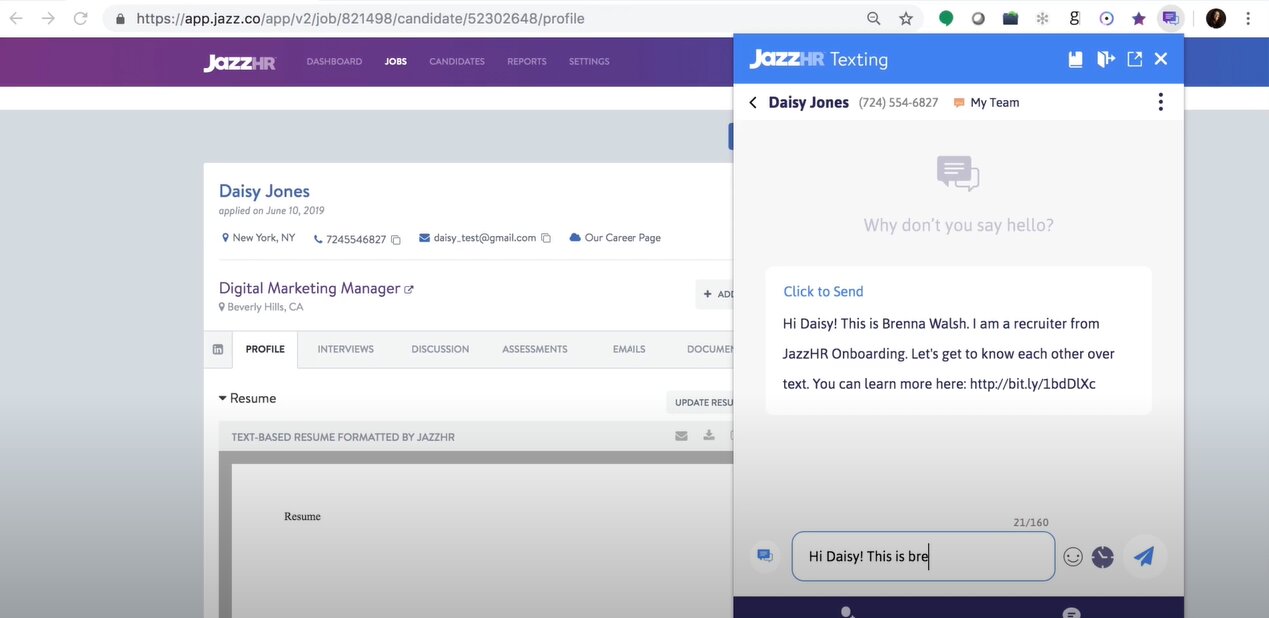The image size is (1269, 618).
Task: Click the back arrow next to Daisy Jones
Action: pyautogui.click(x=753, y=102)
